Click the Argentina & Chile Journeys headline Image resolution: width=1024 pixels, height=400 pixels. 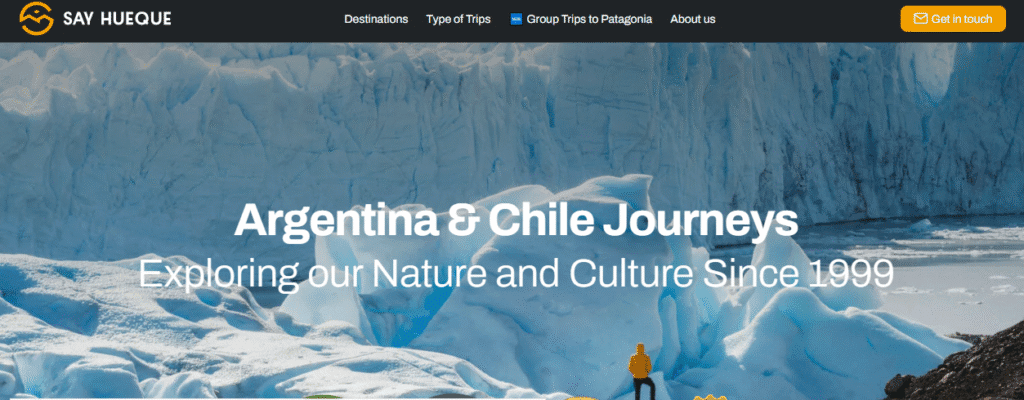pos(516,222)
